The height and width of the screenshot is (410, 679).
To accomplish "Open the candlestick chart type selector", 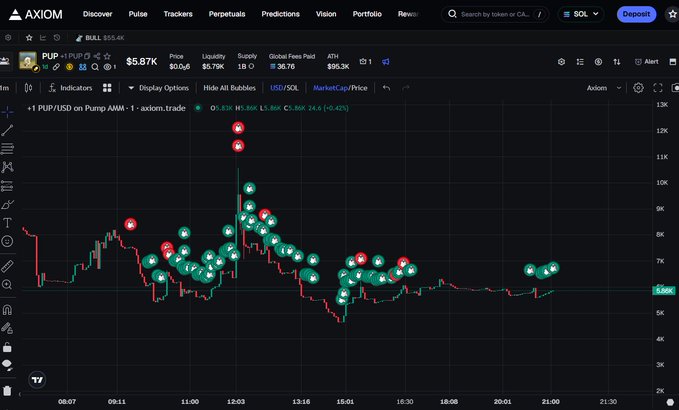I will pos(28,88).
